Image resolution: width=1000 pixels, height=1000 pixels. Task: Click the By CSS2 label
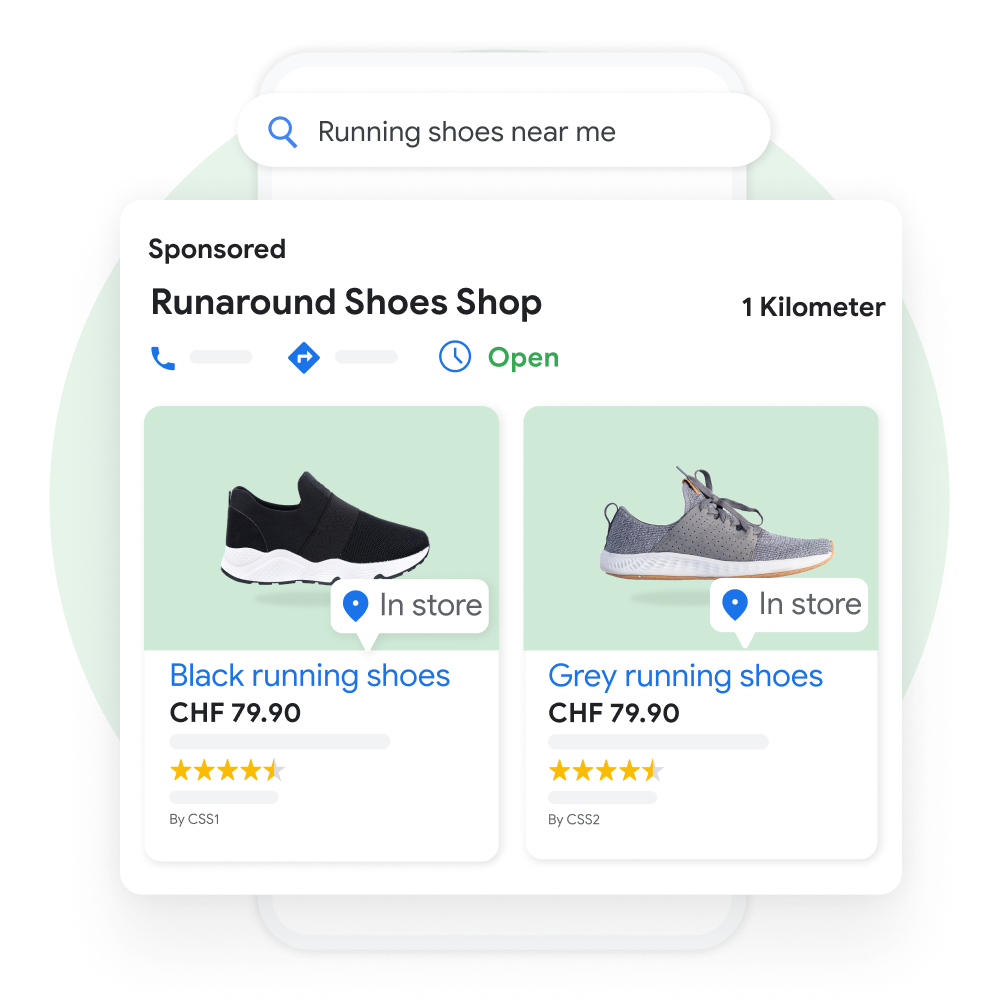[x=574, y=820]
